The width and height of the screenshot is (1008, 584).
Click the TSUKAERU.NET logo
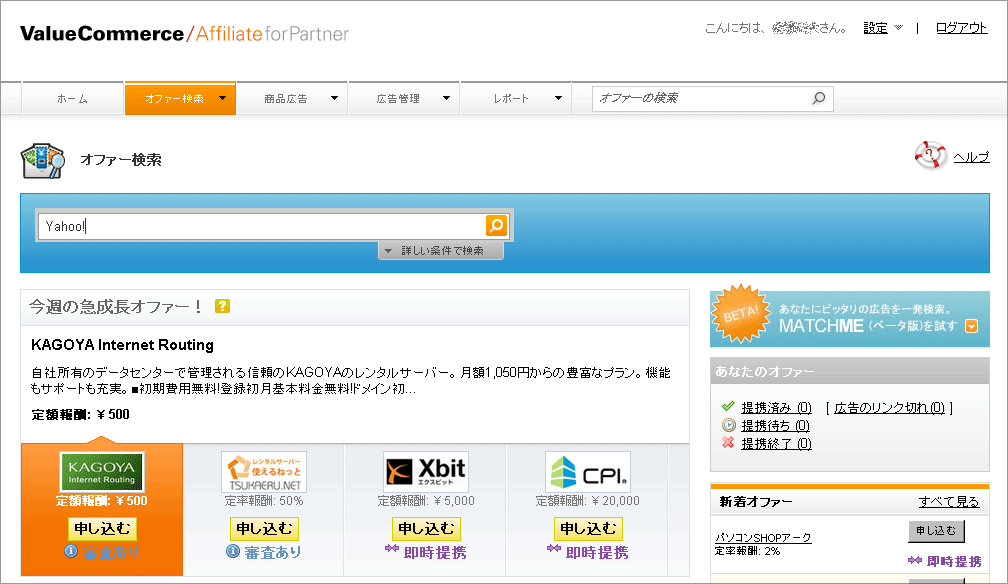tap(264, 471)
